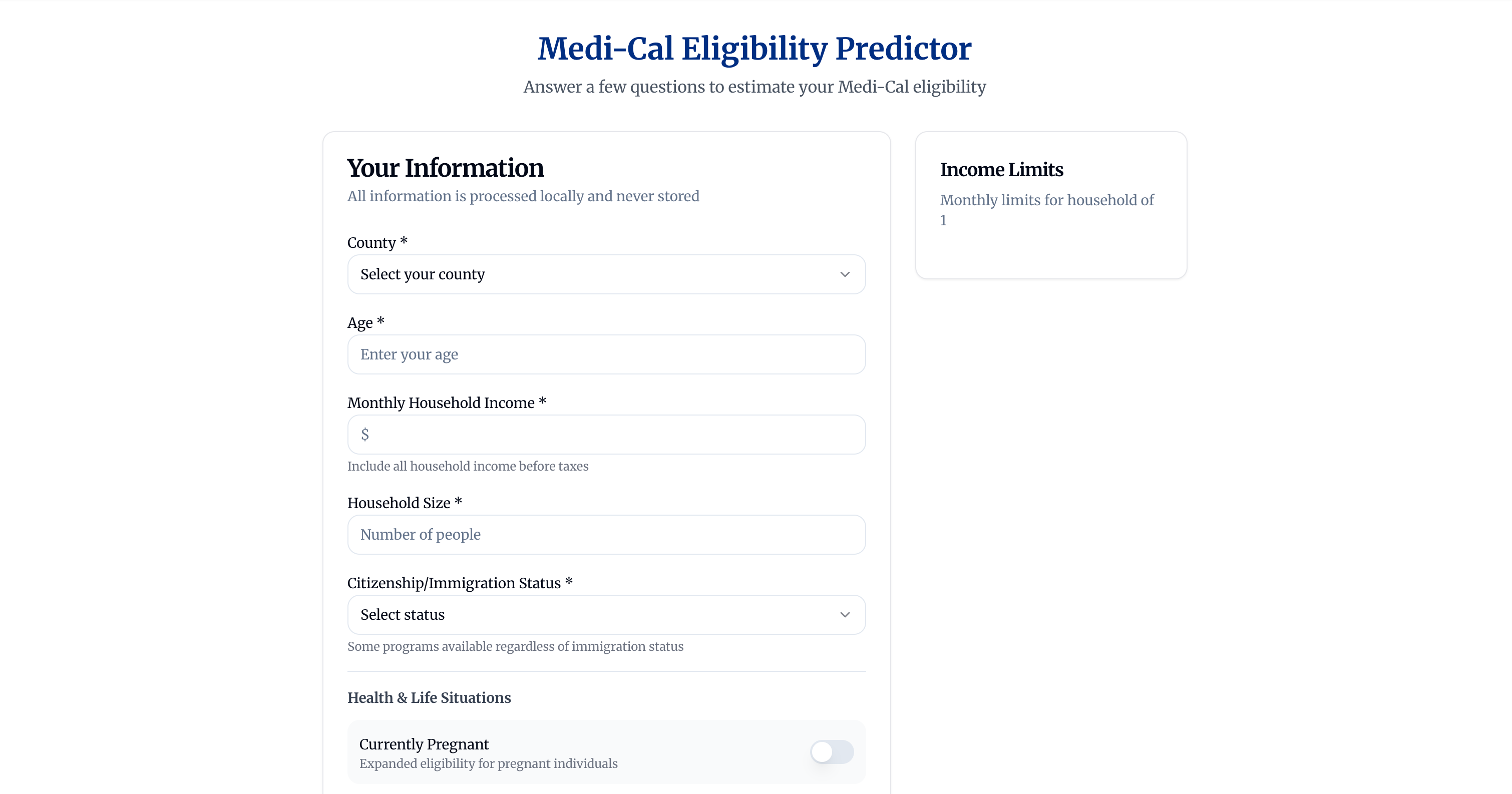Click the Monthly Household Income input
The image size is (1512, 794).
click(606, 434)
